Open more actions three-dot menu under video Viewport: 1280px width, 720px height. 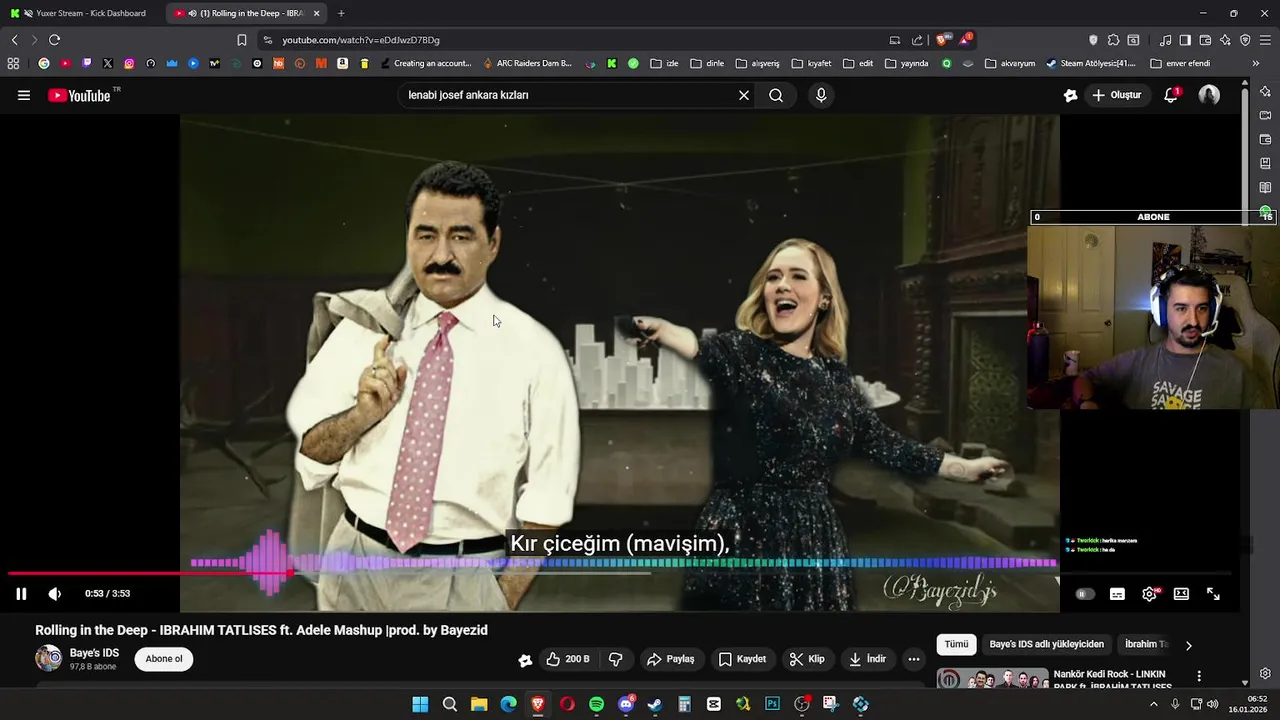(x=913, y=659)
